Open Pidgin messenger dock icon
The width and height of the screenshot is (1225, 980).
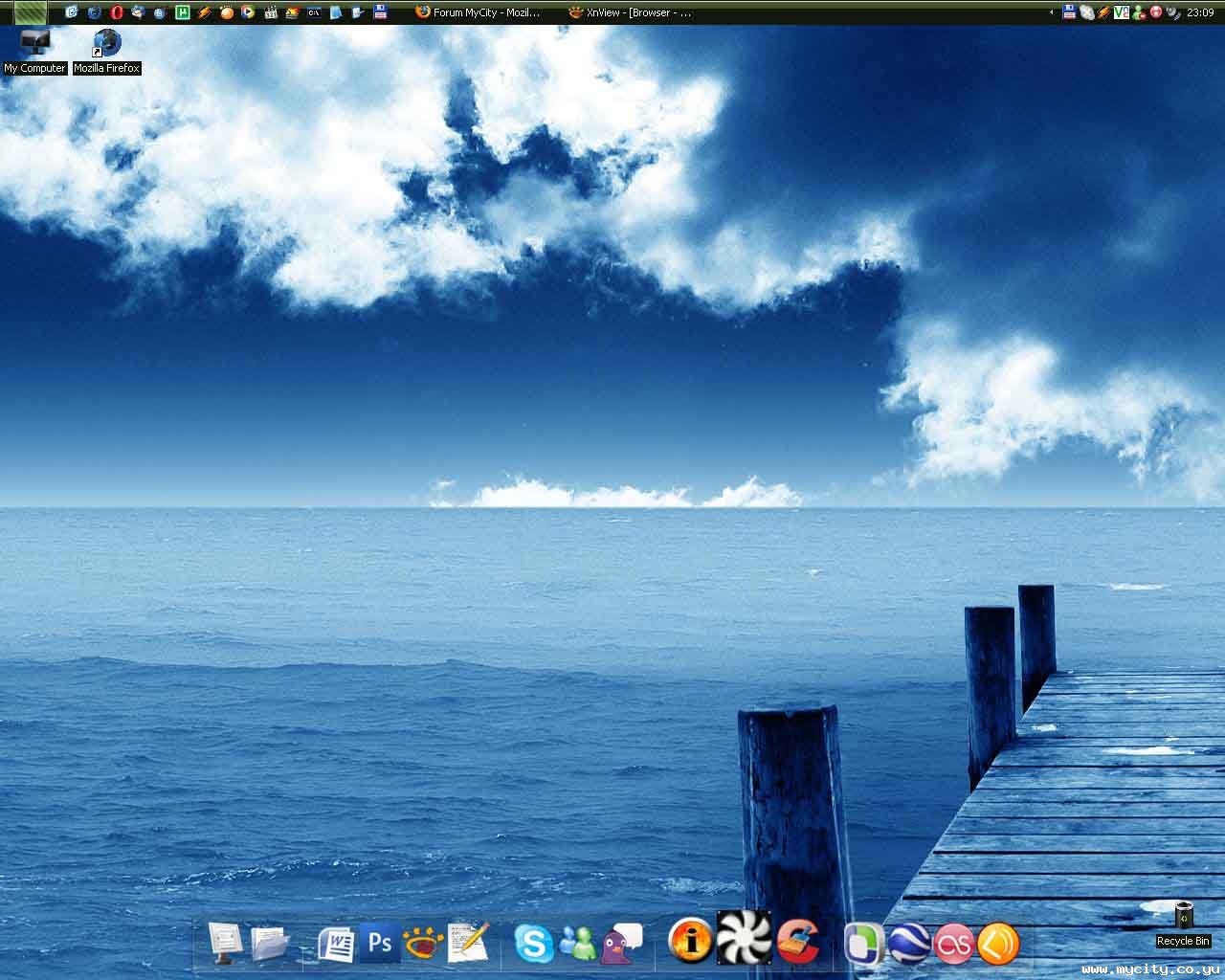click(619, 943)
